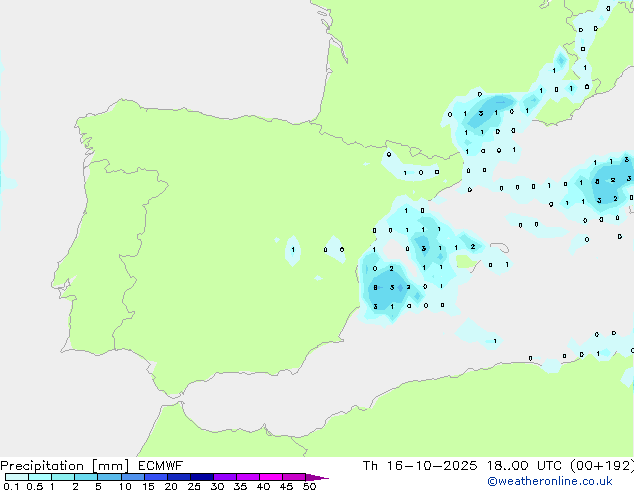This screenshot has width=634, height=490.
Task: Click the 40 to 45 mm magenta swatch
Action: tap(271, 477)
